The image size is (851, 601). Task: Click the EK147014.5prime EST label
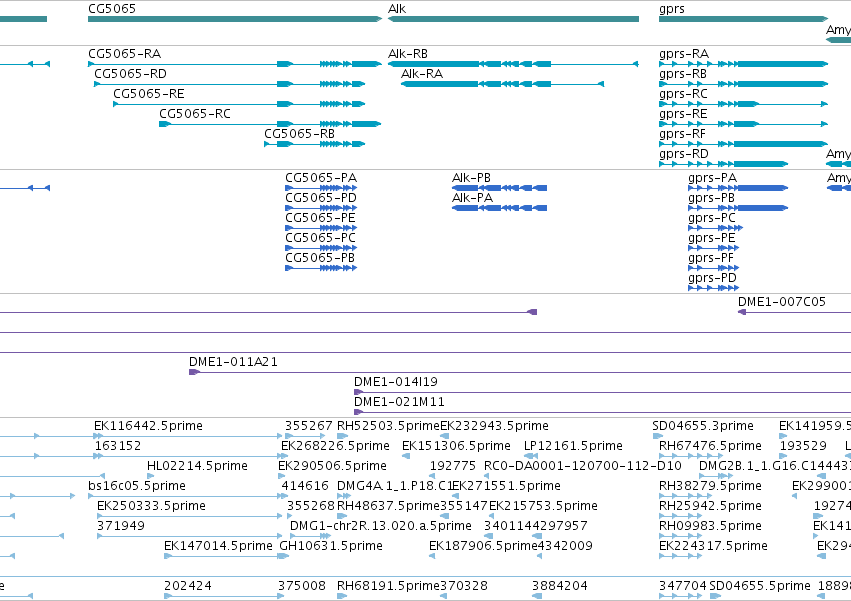click(218, 546)
